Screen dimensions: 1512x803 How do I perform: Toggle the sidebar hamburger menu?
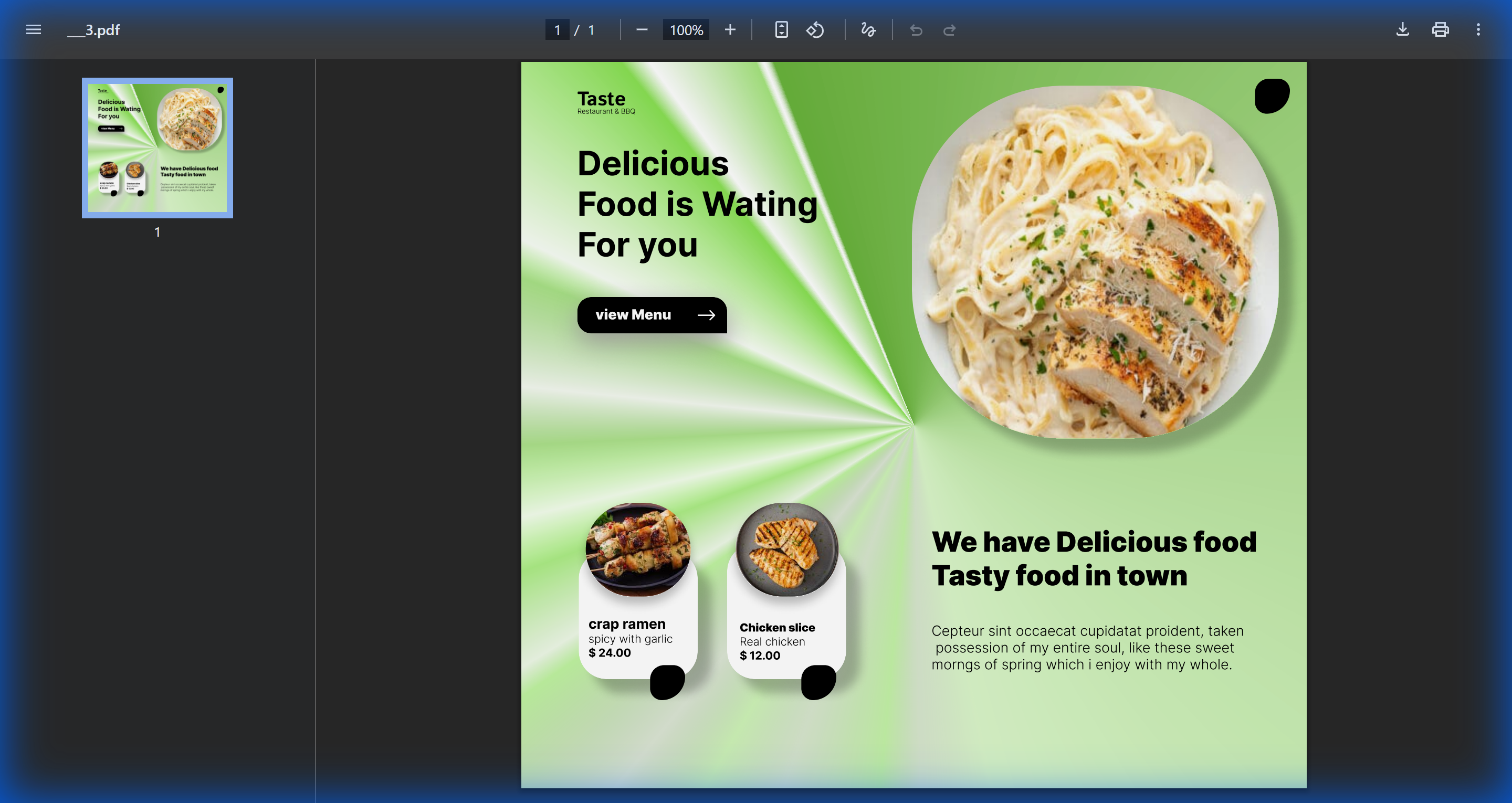[34, 29]
